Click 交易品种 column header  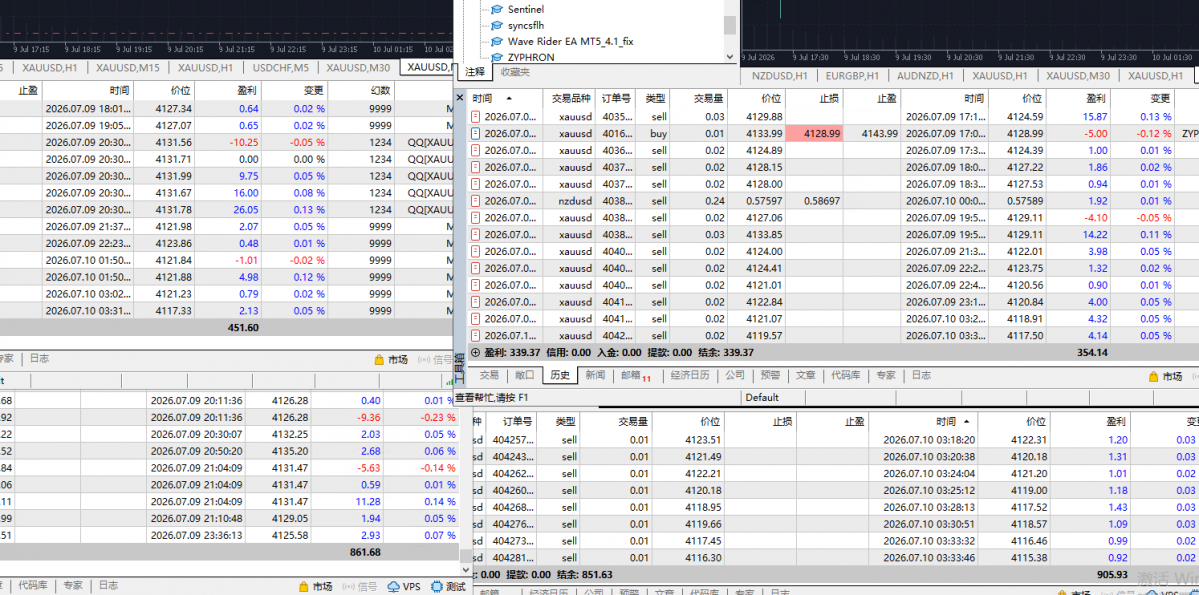571,99
